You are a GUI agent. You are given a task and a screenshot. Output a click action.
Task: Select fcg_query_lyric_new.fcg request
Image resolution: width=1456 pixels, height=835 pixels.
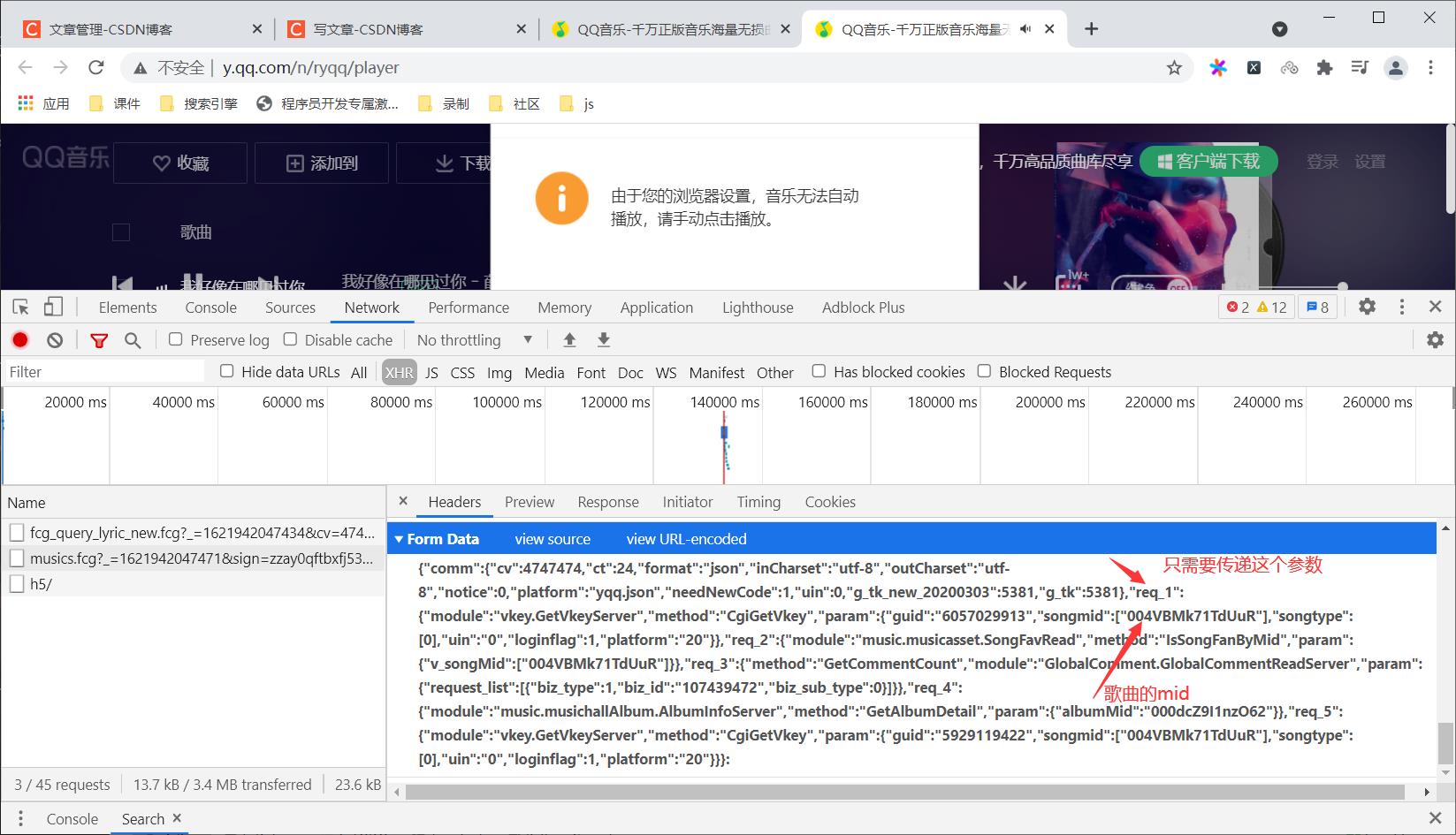193,533
